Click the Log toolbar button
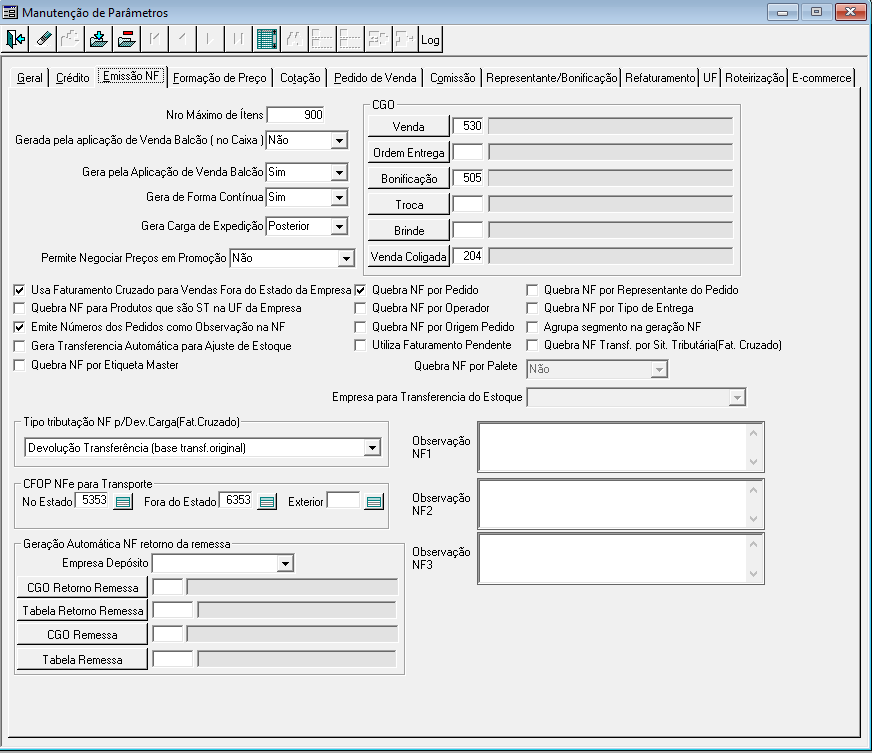The image size is (872, 753). (x=430, y=39)
